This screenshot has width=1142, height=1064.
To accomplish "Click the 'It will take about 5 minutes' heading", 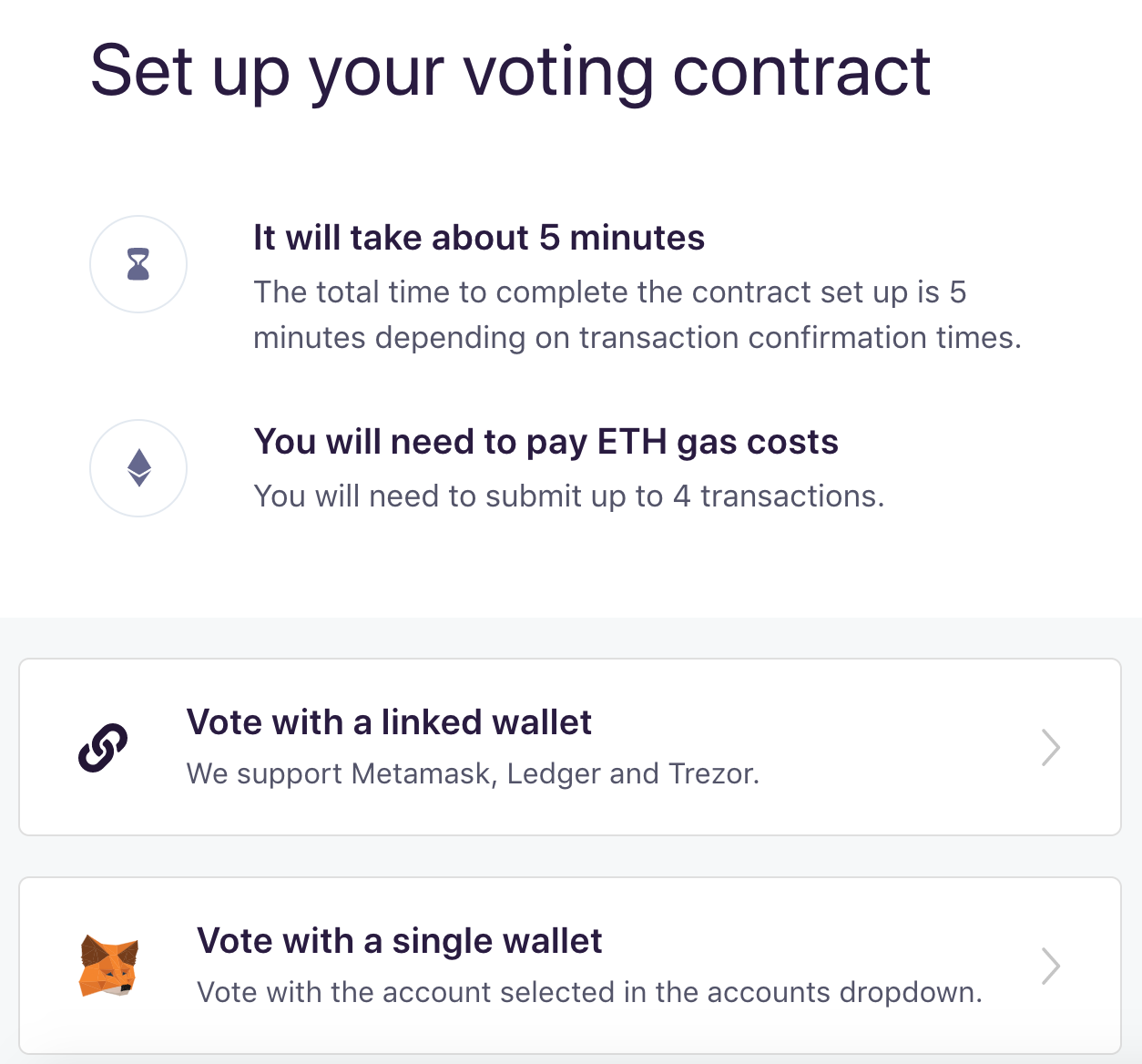I will point(479,238).
